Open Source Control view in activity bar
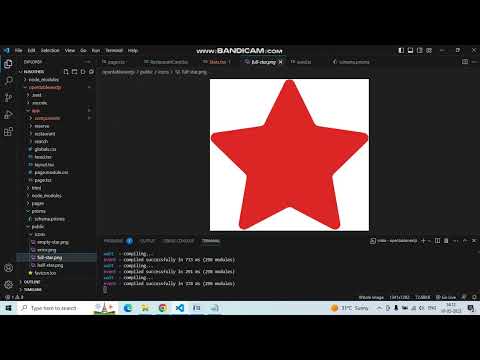This screenshot has height=360, width=480. [x=8, y=98]
